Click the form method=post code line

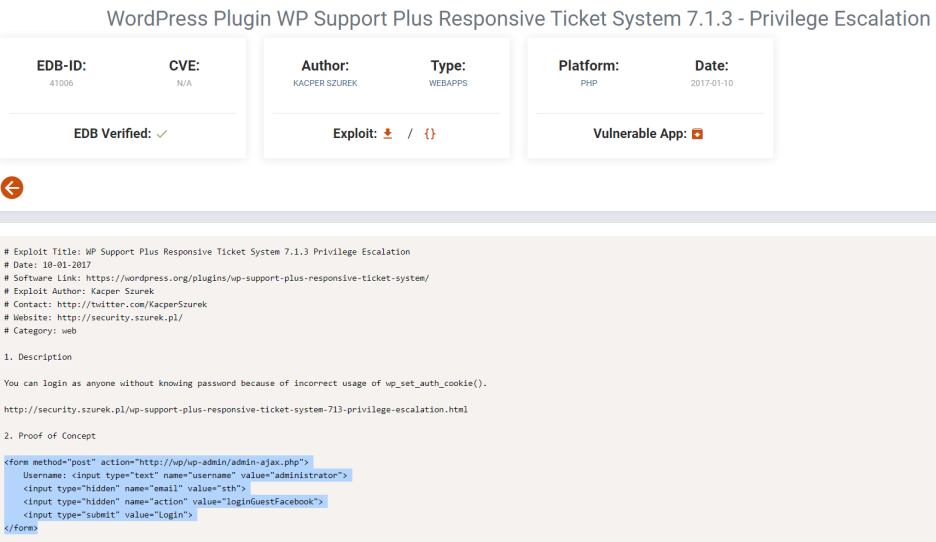(156, 462)
